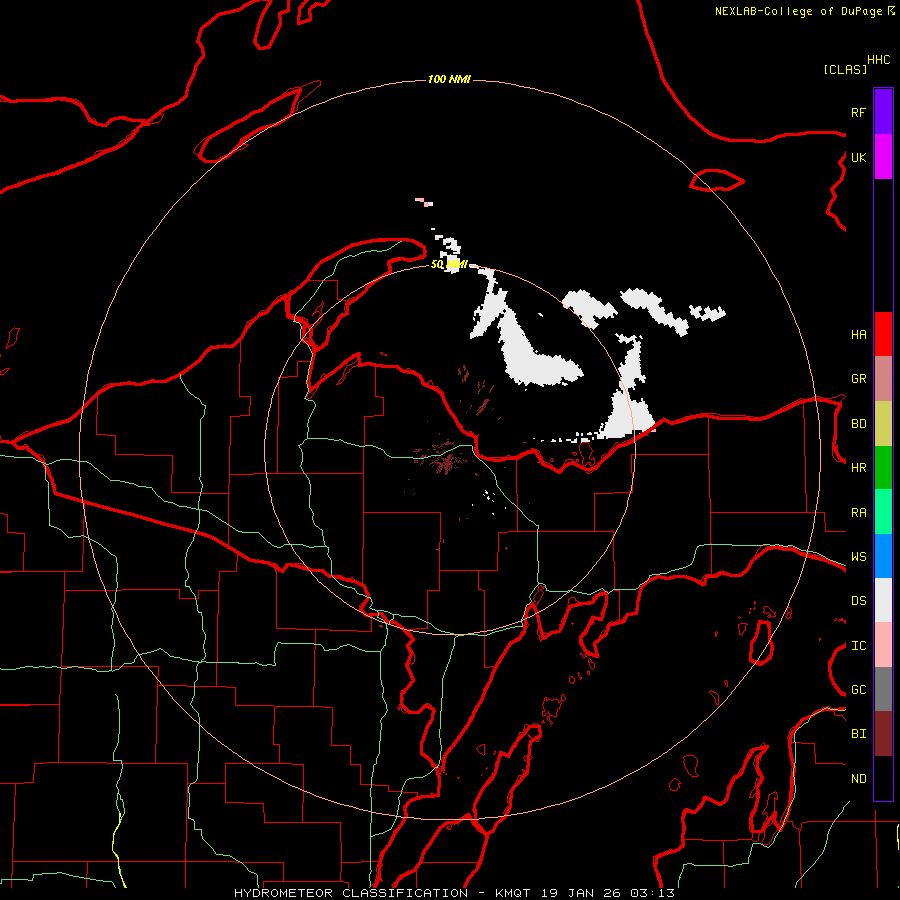
Task: Select the BD yellow legend swatch
Action: [x=883, y=424]
